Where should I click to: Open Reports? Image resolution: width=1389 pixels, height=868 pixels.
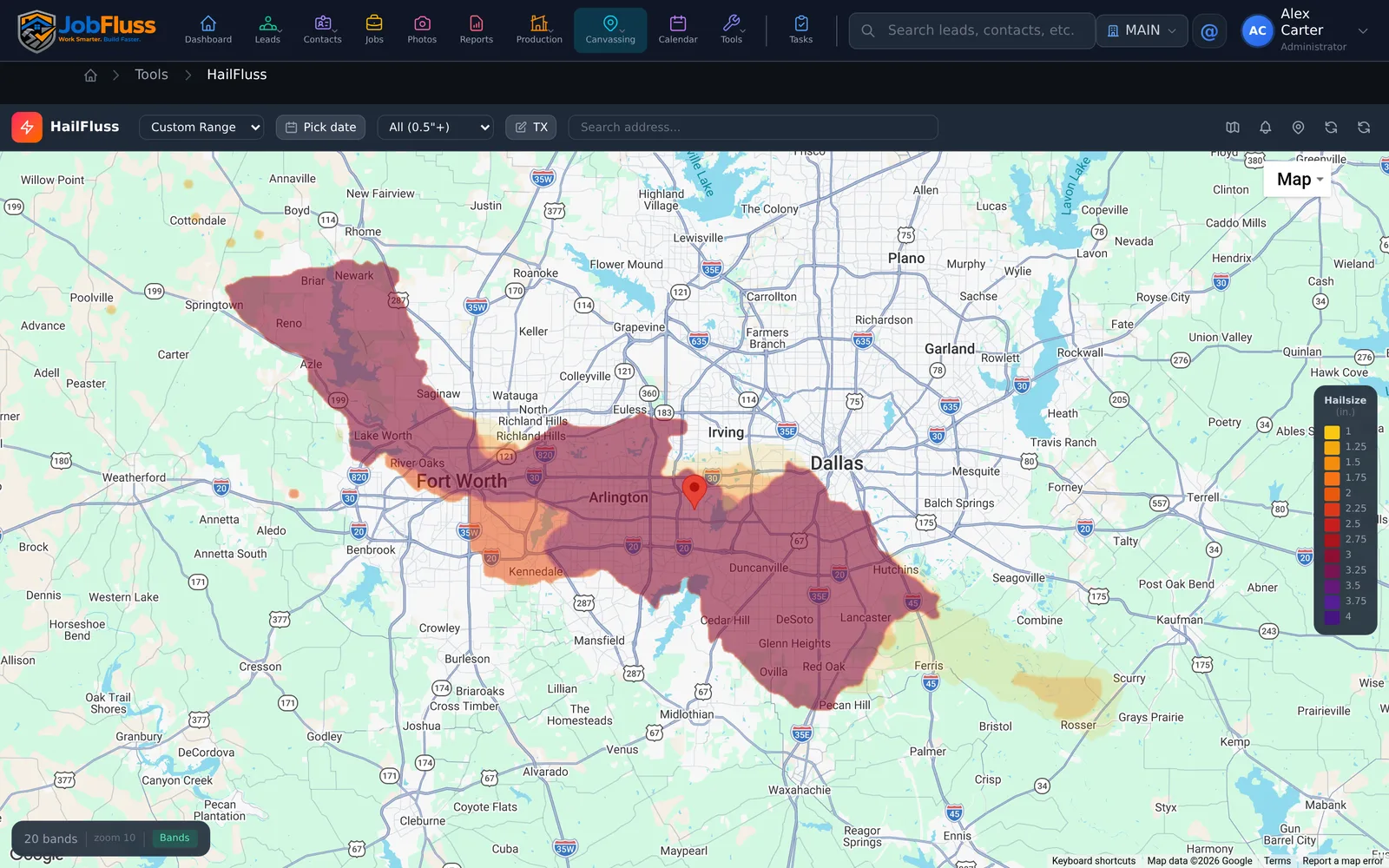477,30
